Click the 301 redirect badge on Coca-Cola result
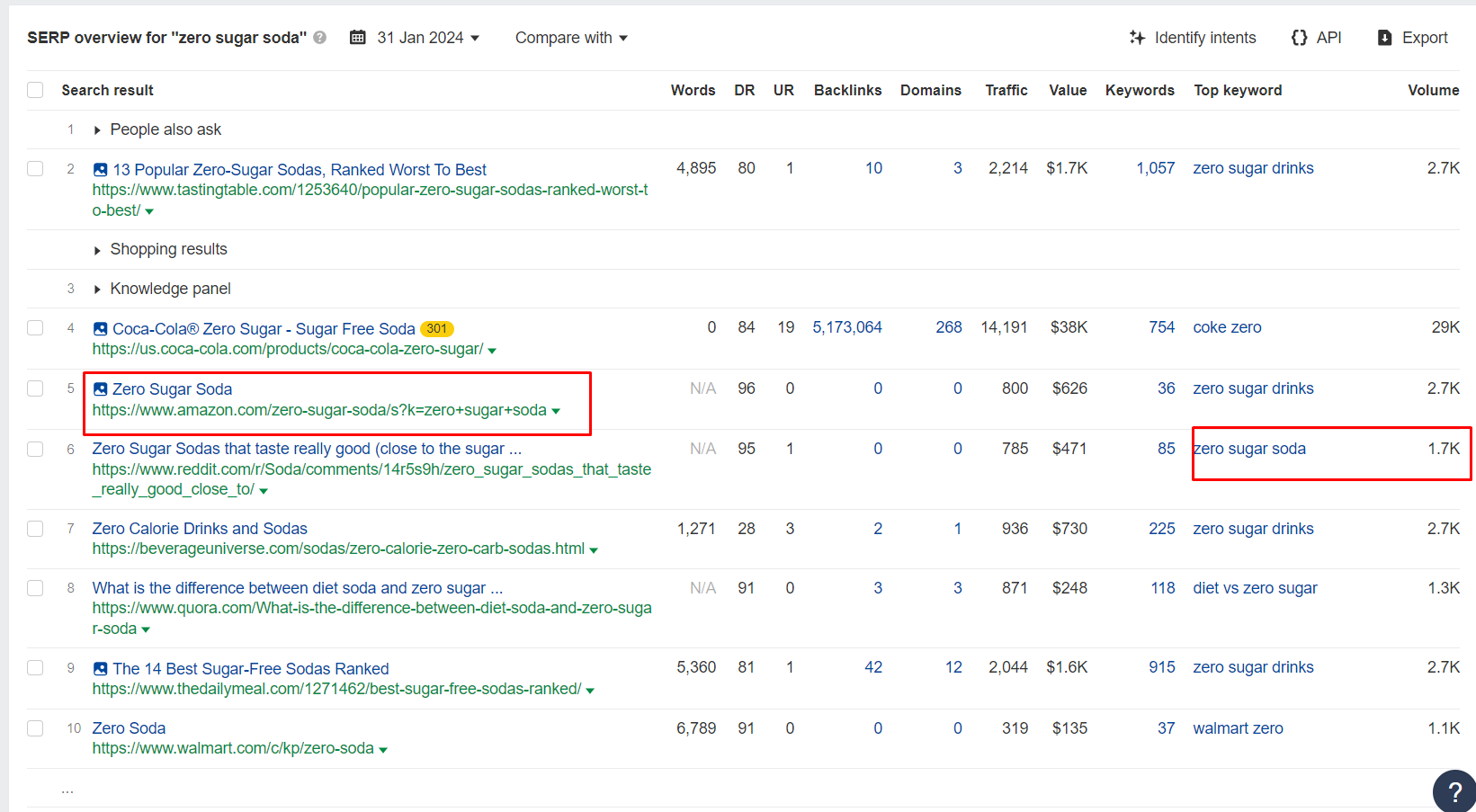The height and width of the screenshot is (812, 1476). click(437, 329)
